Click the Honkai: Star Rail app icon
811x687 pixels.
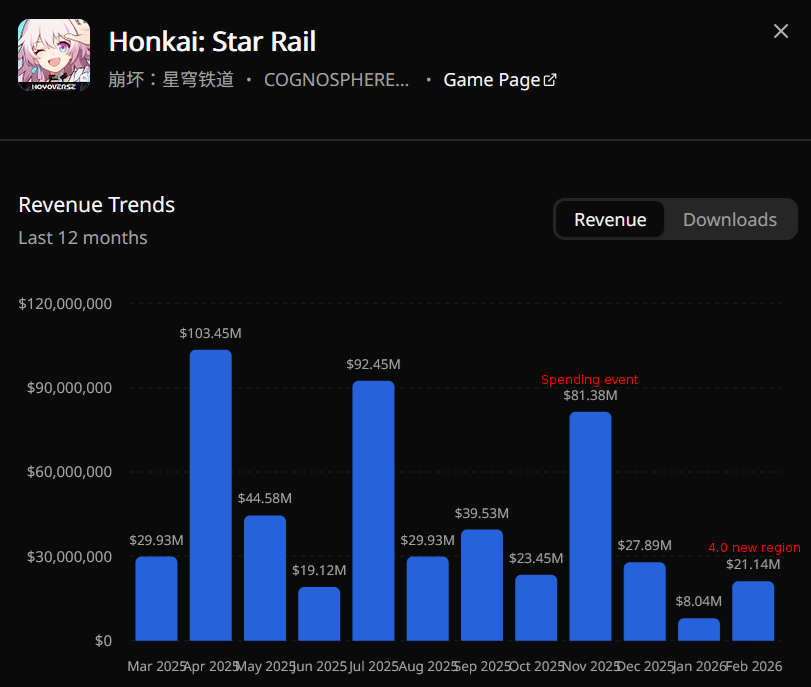[x=54, y=55]
